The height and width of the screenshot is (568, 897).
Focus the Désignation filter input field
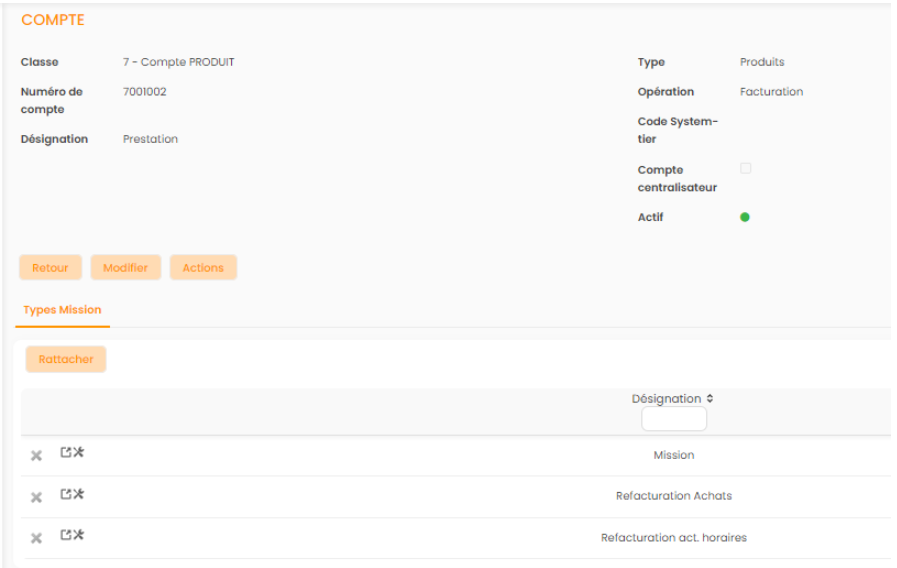pyautogui.click(x=673, y=419)
